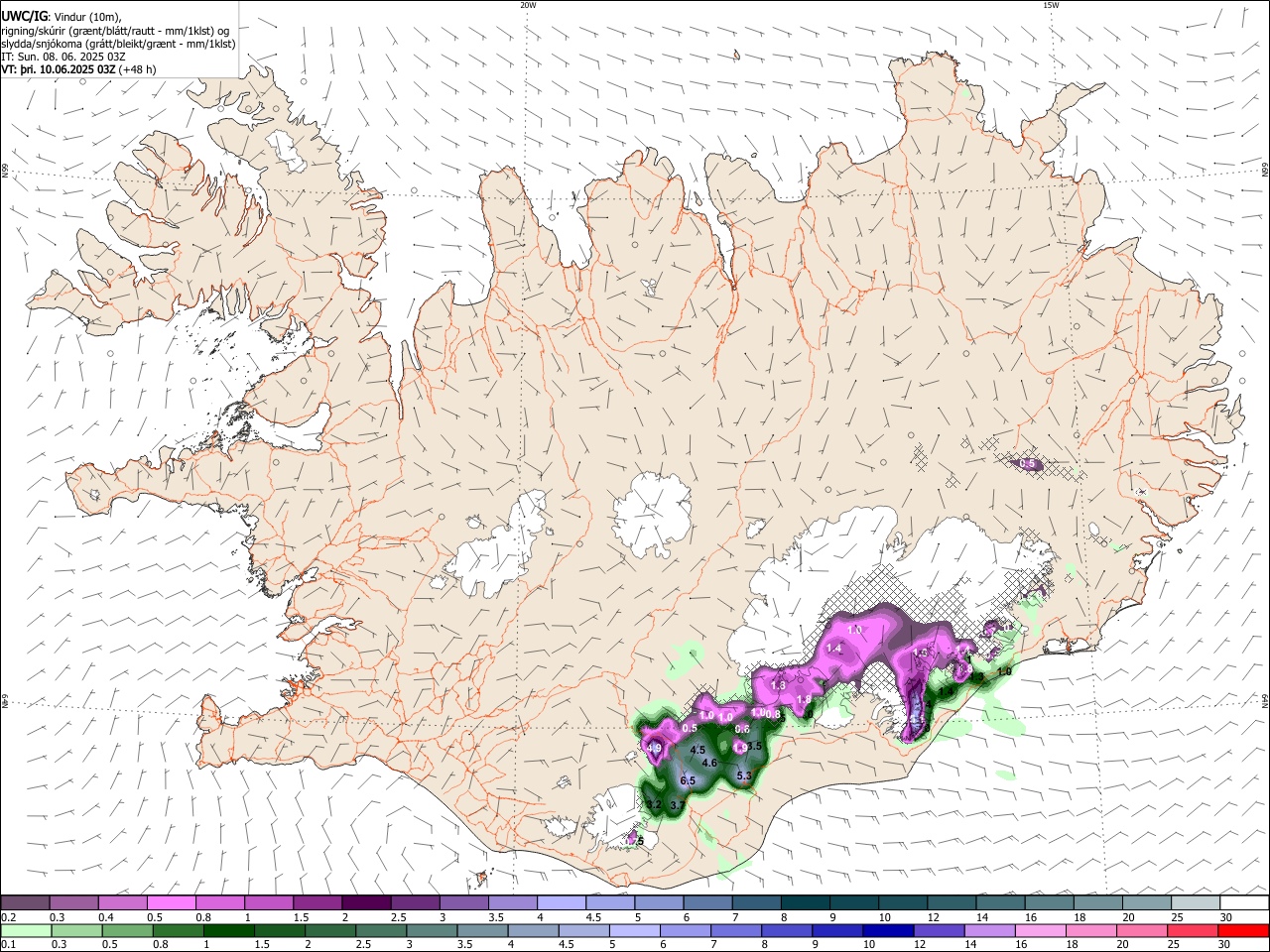Click the isolated 0.5 value in east Iceland

(x=1028, y=464)
